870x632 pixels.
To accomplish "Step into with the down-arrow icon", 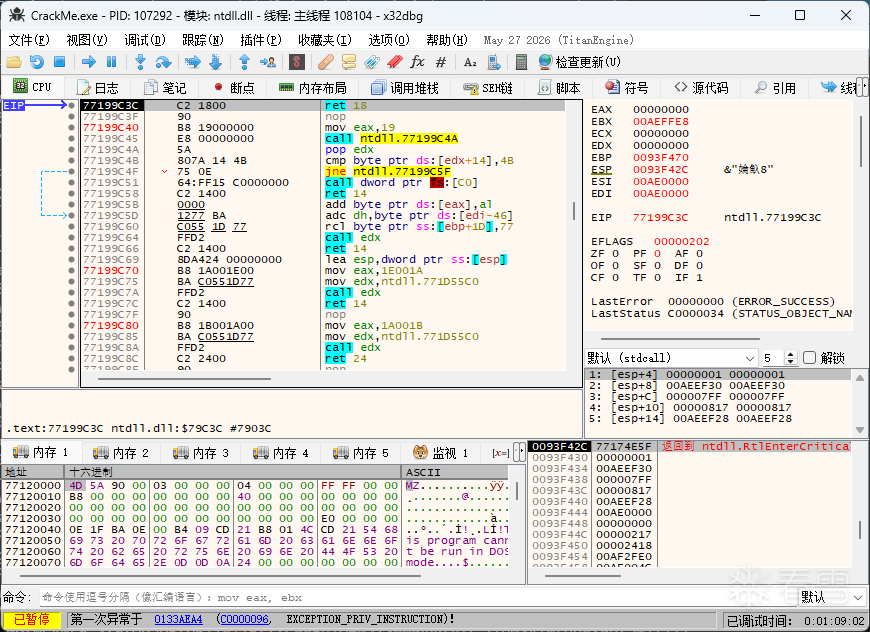I will 140,62.
